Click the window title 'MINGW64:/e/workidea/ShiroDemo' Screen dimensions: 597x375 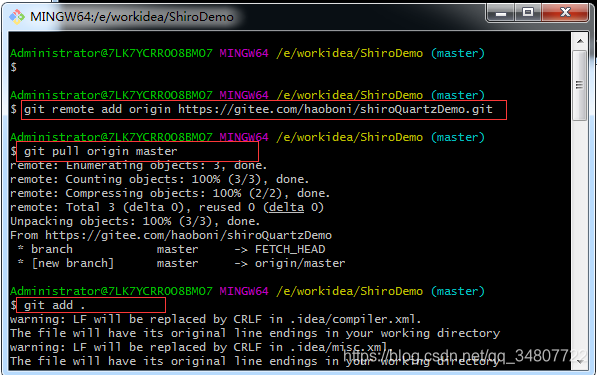(132, 17)
